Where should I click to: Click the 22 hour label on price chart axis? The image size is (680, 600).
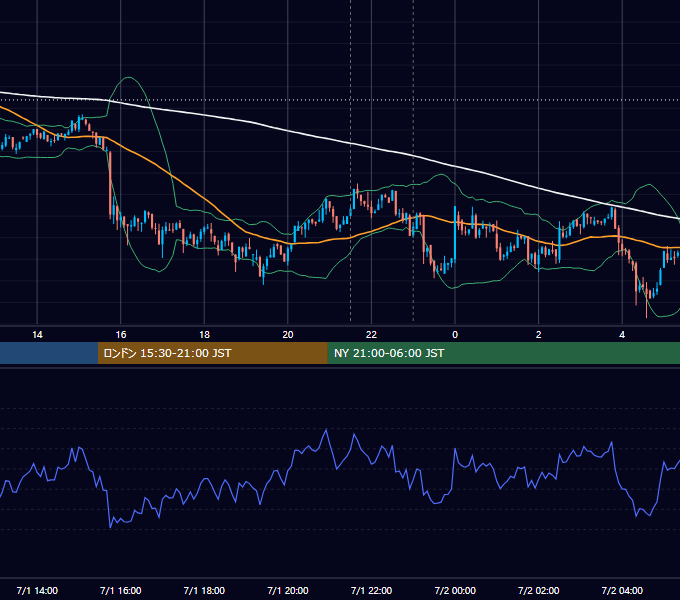click(x=371, y=335)
